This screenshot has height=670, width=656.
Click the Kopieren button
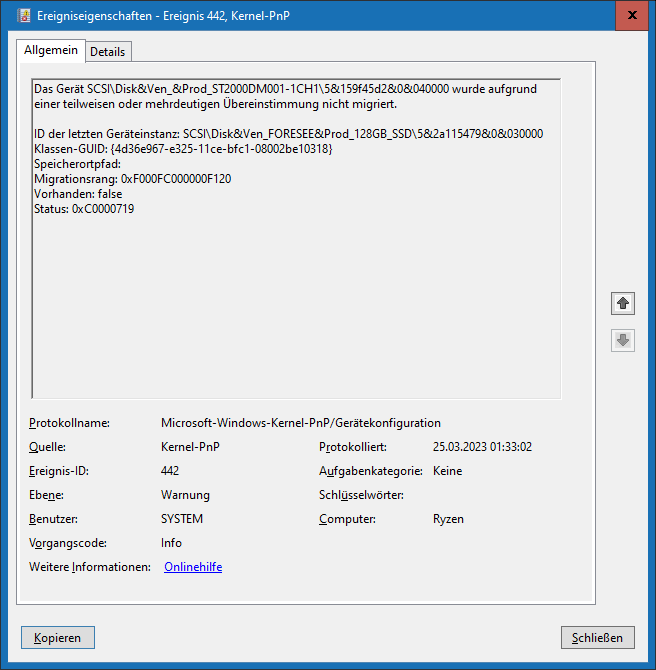tap(58, 638)
